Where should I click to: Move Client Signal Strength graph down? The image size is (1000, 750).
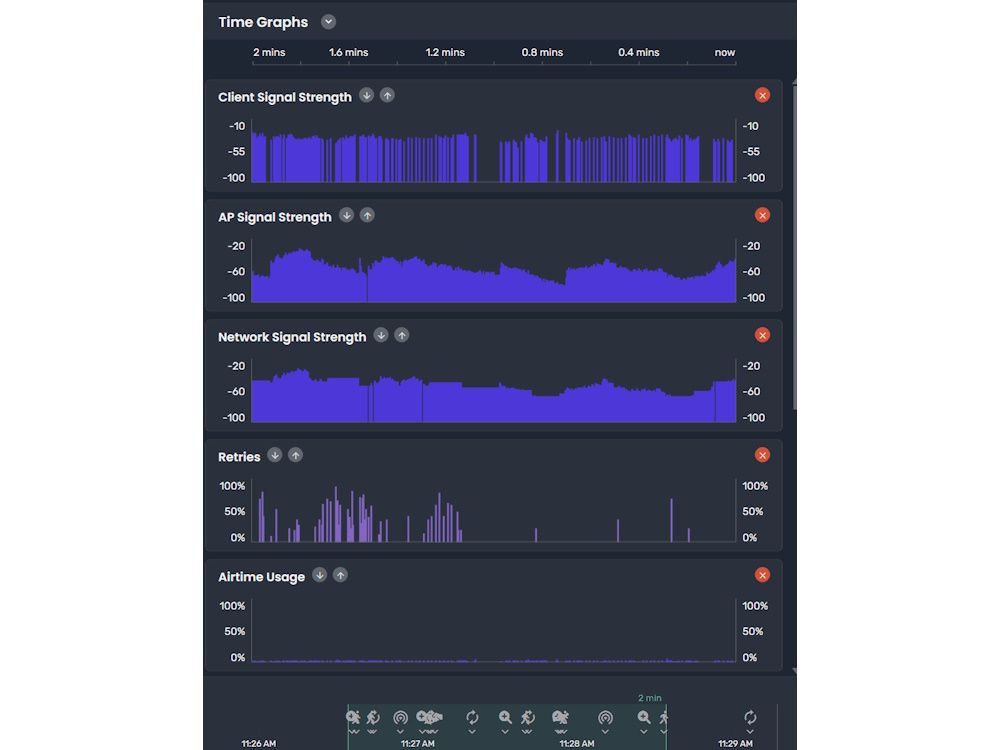click(367, 96)
